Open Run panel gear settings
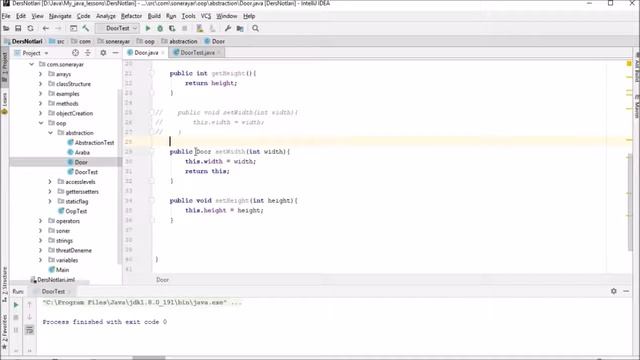This screenshot has height=360, width=640. pyautogui.click(x=613, y=291)
